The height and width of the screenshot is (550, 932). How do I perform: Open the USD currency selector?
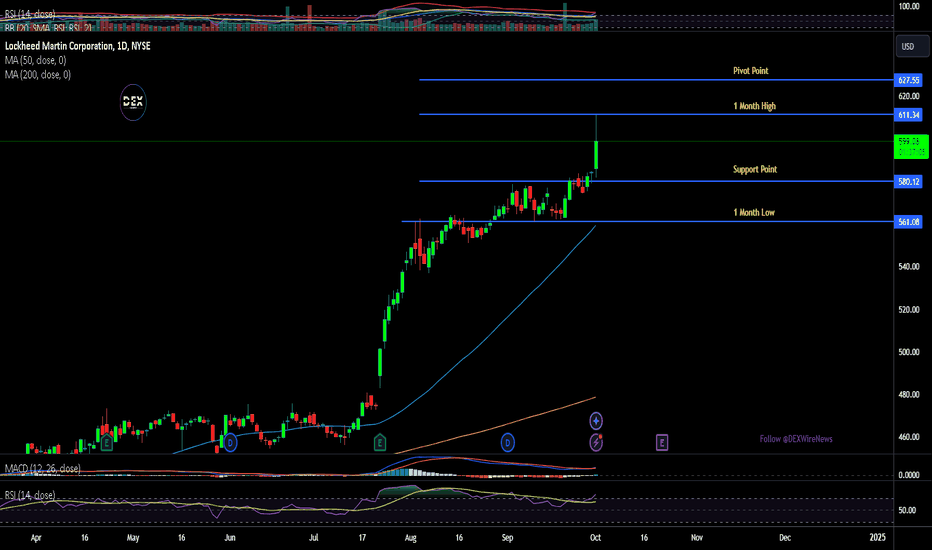click(x=911, y=46)
